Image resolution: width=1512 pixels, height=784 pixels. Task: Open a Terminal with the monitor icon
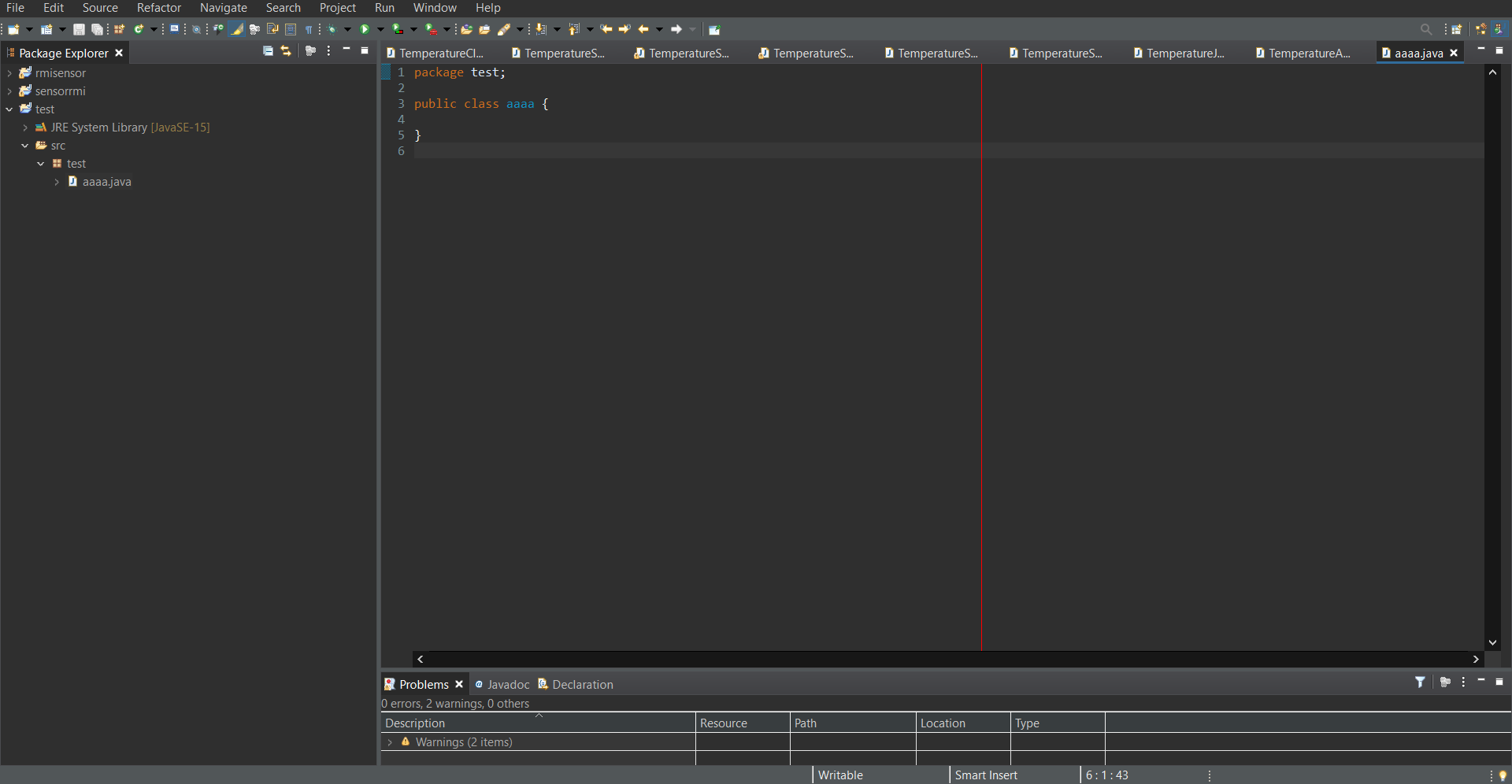pos(174,29)
